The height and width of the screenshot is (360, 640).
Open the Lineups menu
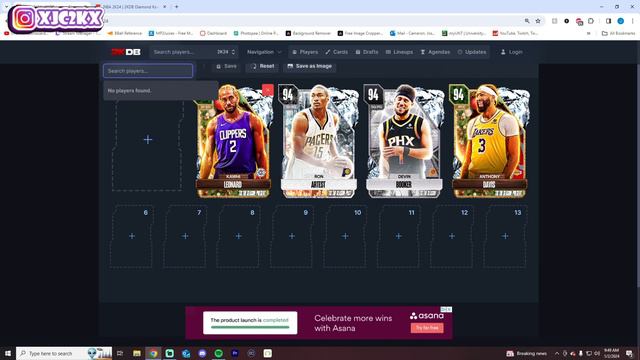[x=399, y=52]
